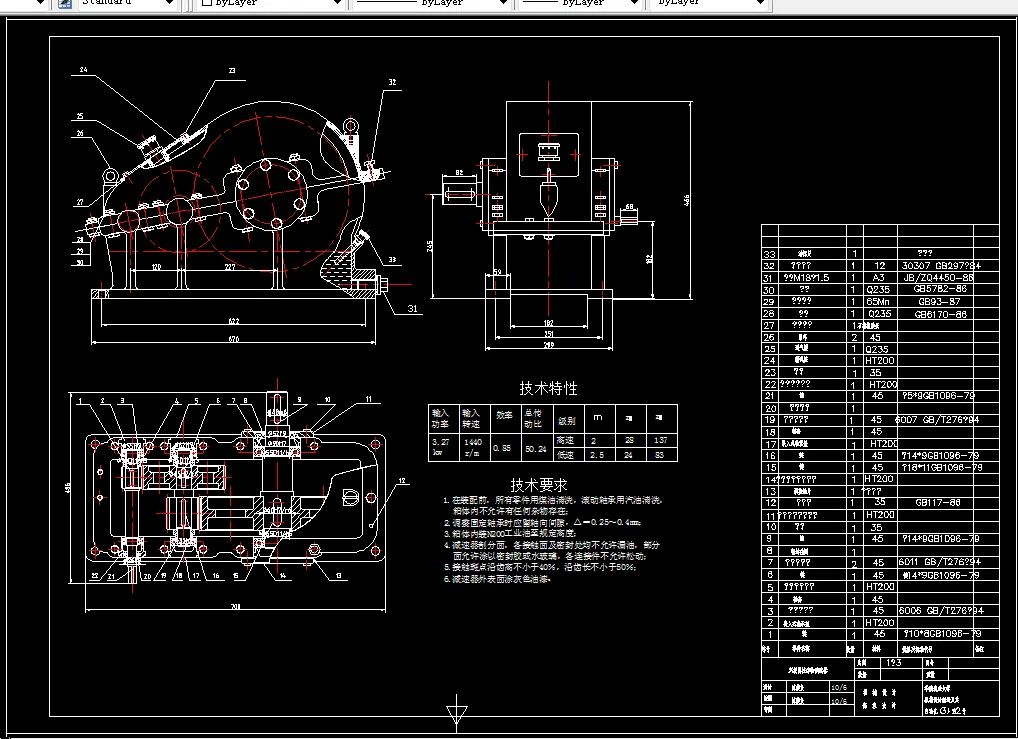
Task: Click the GB5782-86 standard cell
Action: (x=939, y=289)
